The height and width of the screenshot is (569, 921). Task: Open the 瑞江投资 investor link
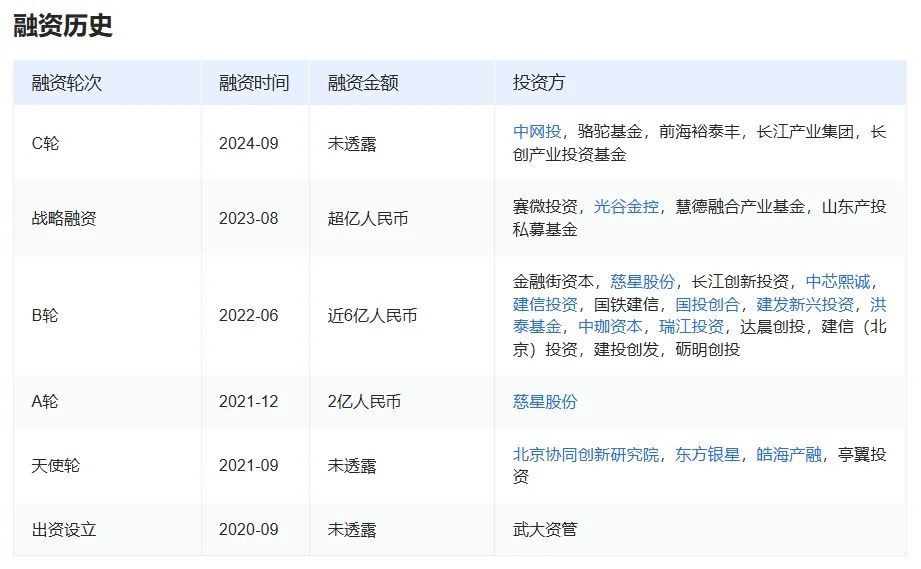[x=691, y=326]
